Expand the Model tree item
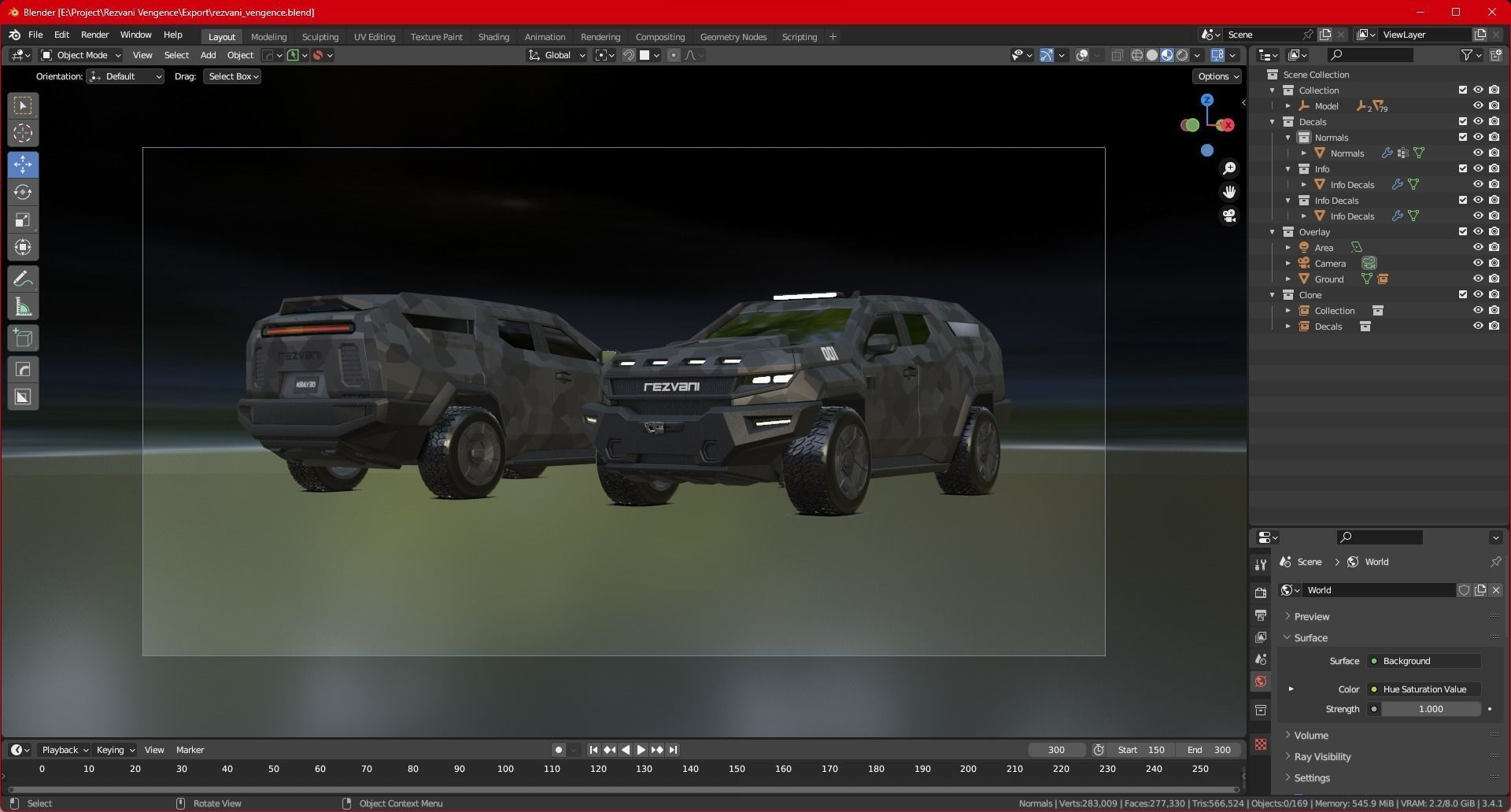Image resolution: width=1511 pixels, height=812 pixels. point(1288,105)
